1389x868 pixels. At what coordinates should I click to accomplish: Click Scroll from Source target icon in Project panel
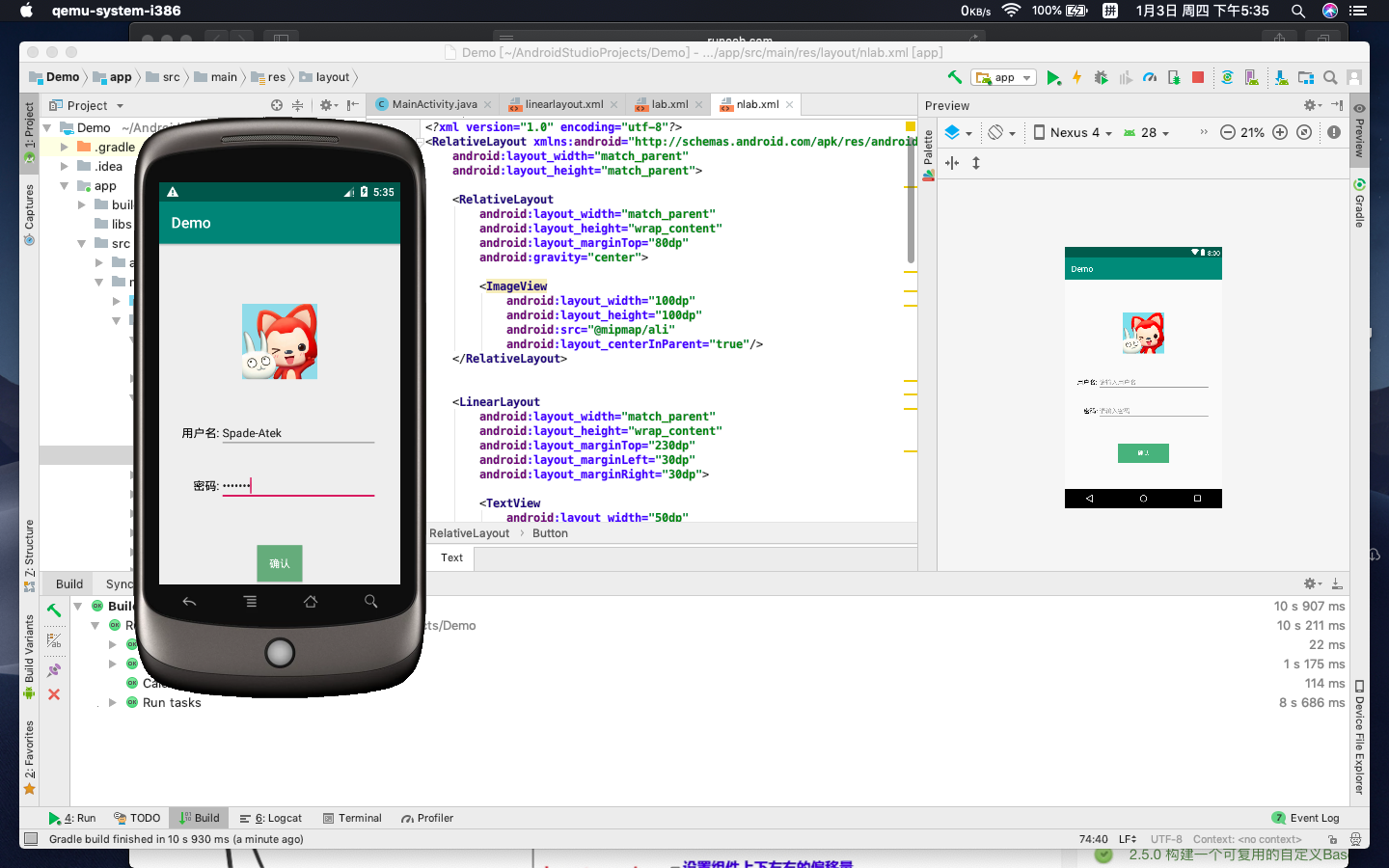pyautogui.click(x=277, y=105)
